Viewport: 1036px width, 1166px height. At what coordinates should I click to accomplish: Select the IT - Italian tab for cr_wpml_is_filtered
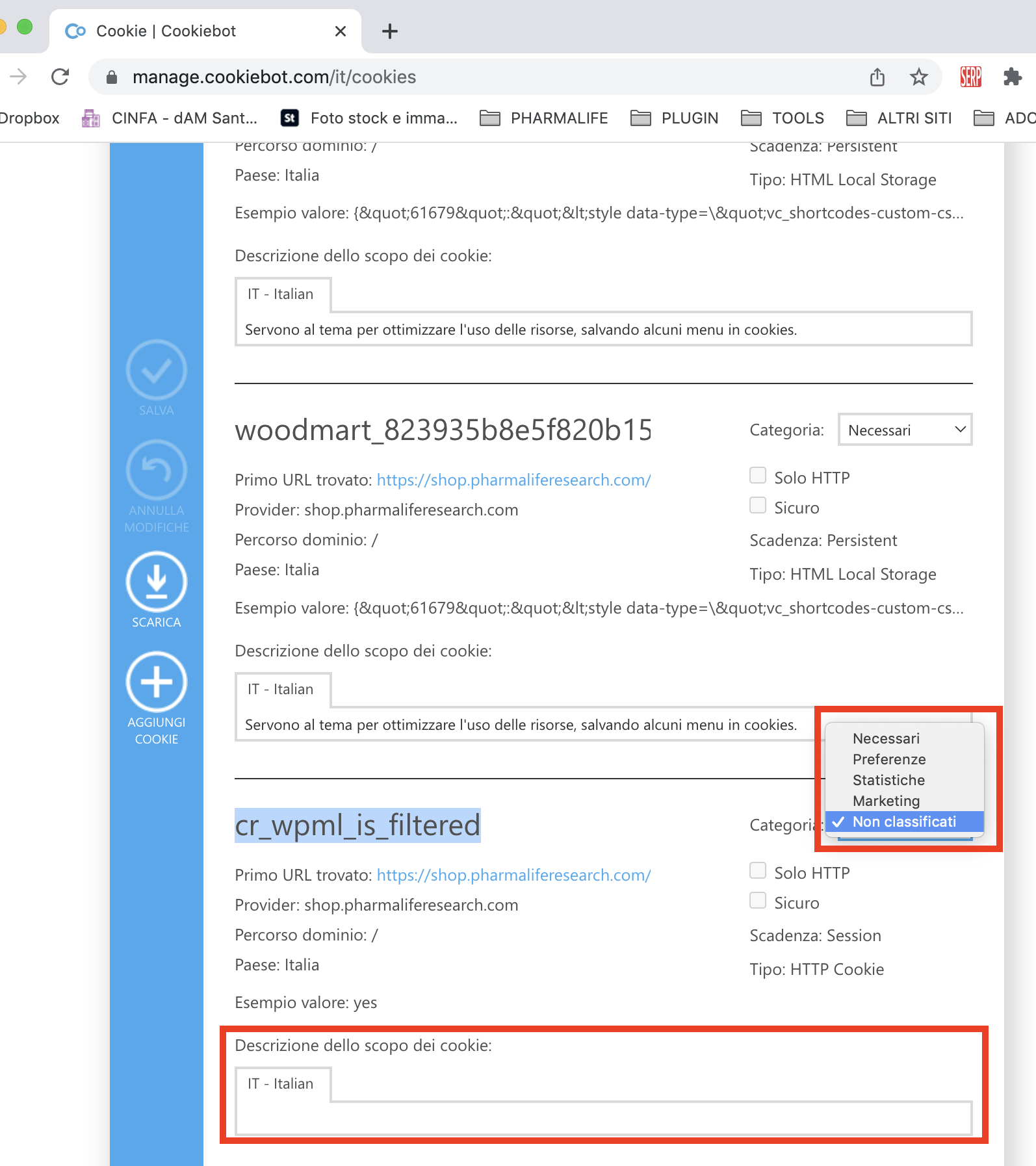283,1083
